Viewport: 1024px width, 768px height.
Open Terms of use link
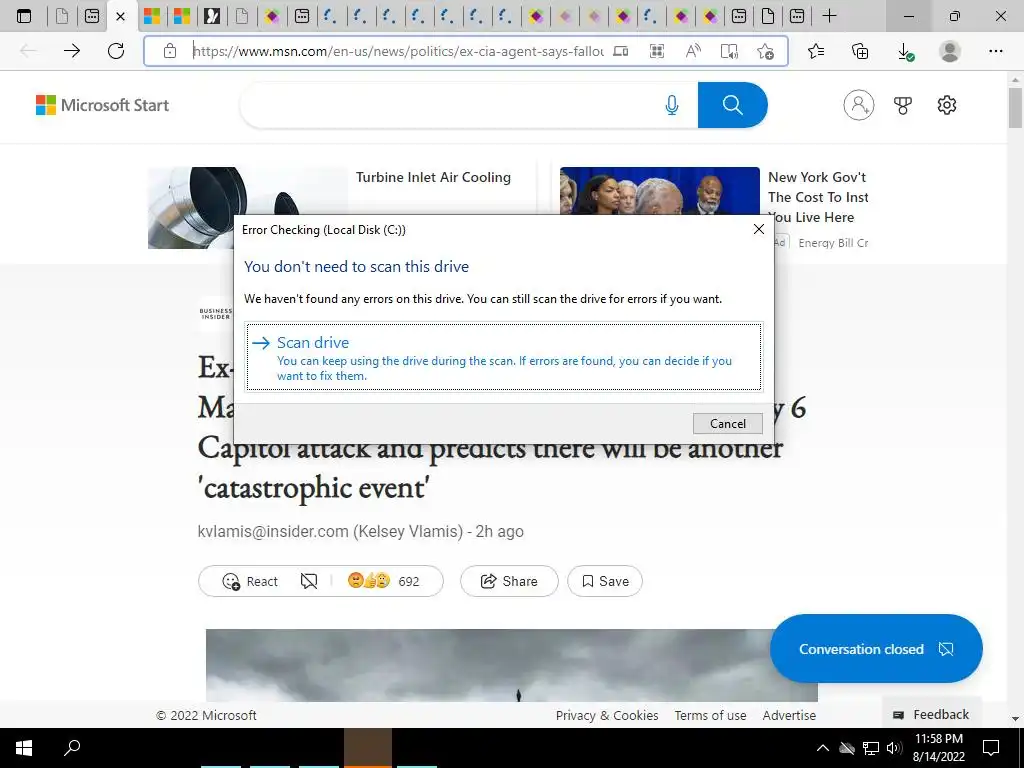[710, 715]
